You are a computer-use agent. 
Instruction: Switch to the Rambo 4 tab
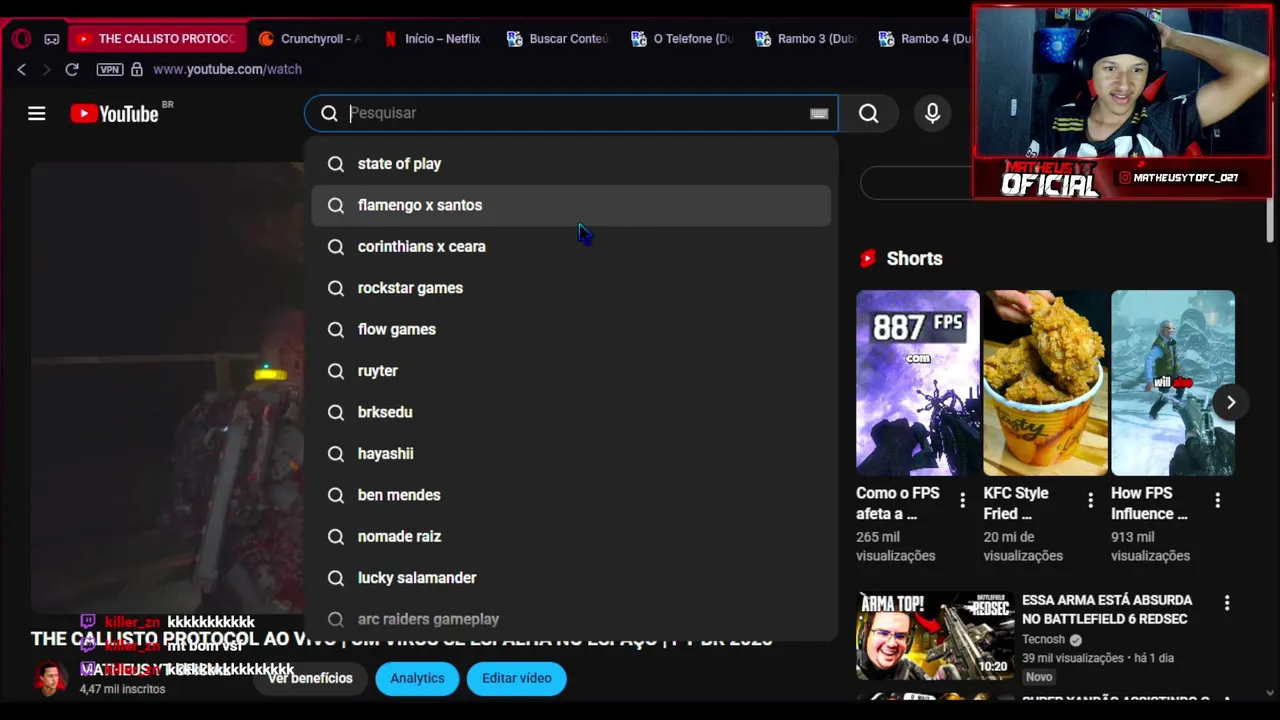coord(925,39)
